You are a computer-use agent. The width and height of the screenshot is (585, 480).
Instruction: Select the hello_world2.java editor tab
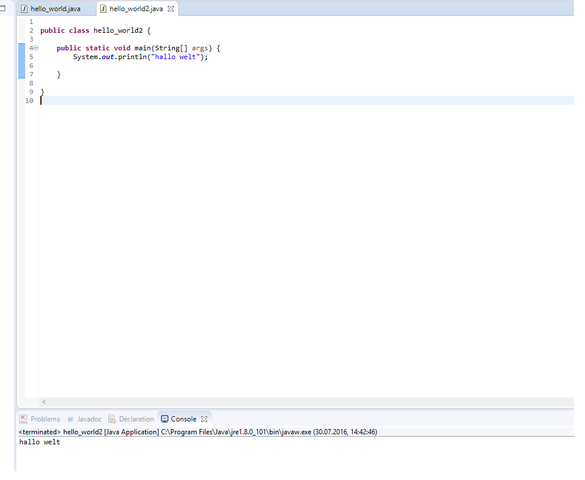coord(136,9)
